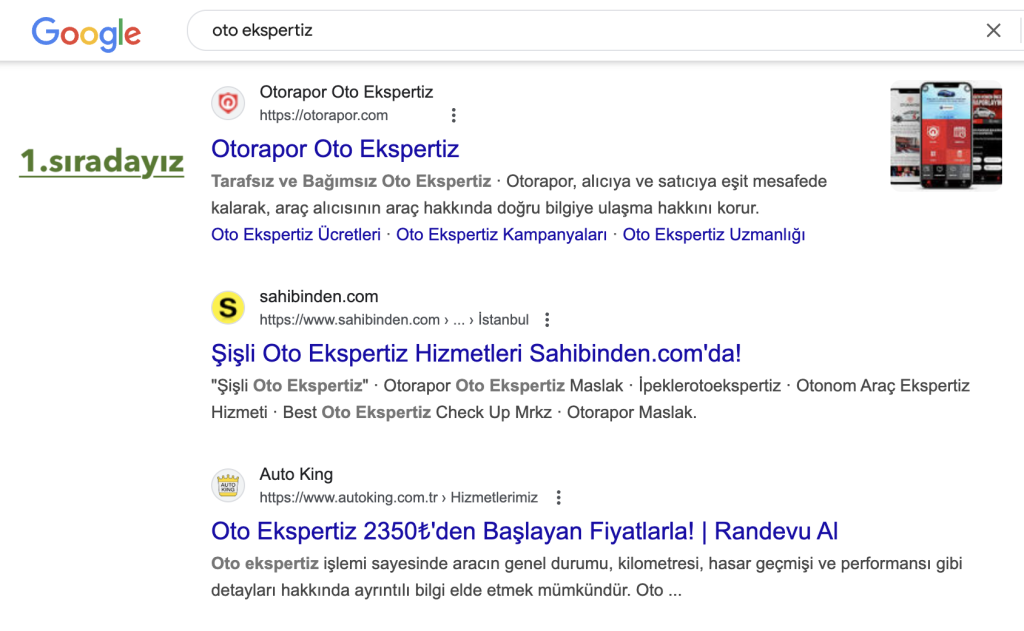Click the sahibinden.com yellow S favicon

pyautogui.click(x=228, y=308)
